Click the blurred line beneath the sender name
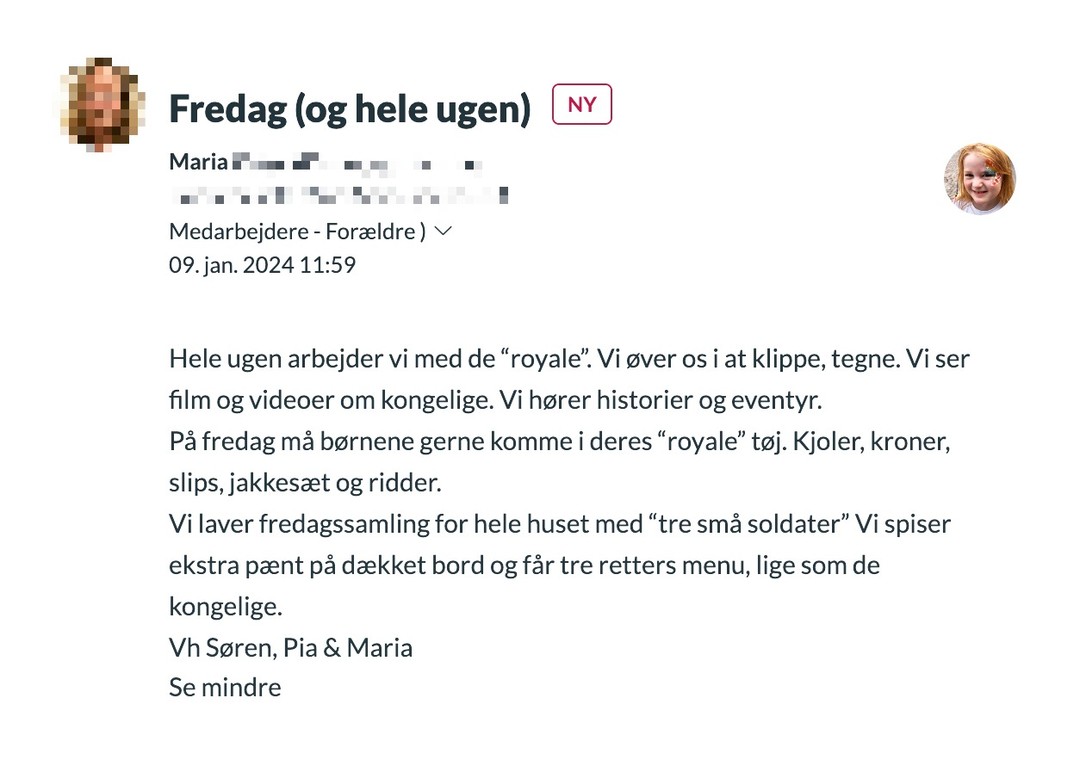Image resolution: width=1080 pixels, height=766 pixels. 338,192
